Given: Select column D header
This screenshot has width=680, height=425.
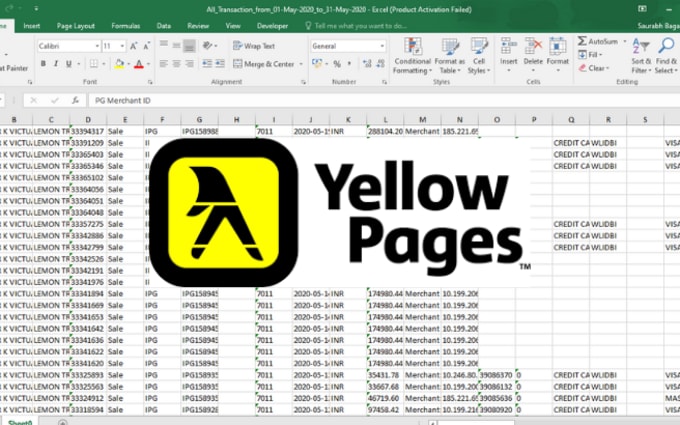Looking at the screenshot, I should pos(88,120).
